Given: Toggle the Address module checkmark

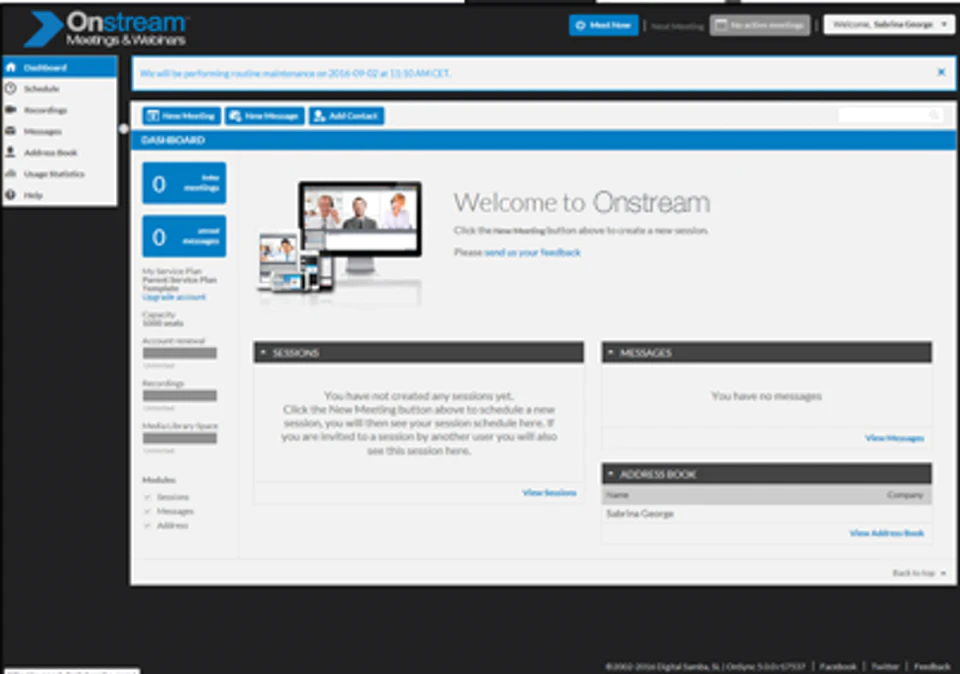Looking at the screenshot, I should pyautogui.click(x=148, y=525).
